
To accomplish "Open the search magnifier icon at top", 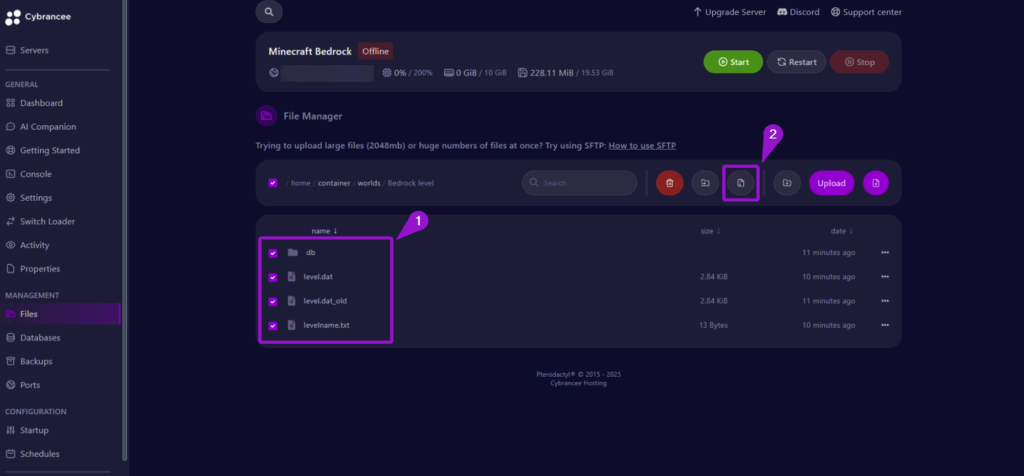I will 269,12.
